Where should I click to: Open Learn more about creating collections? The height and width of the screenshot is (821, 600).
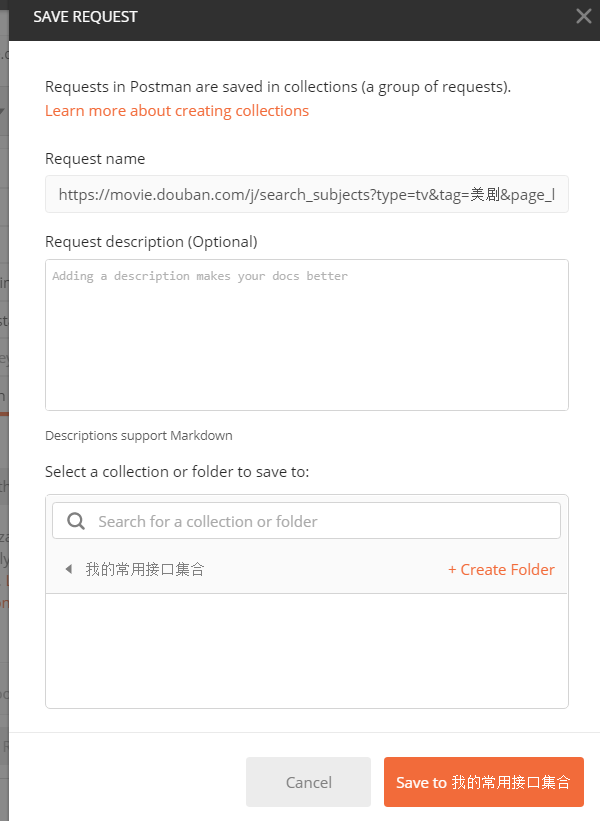click(x=177, y=111)
